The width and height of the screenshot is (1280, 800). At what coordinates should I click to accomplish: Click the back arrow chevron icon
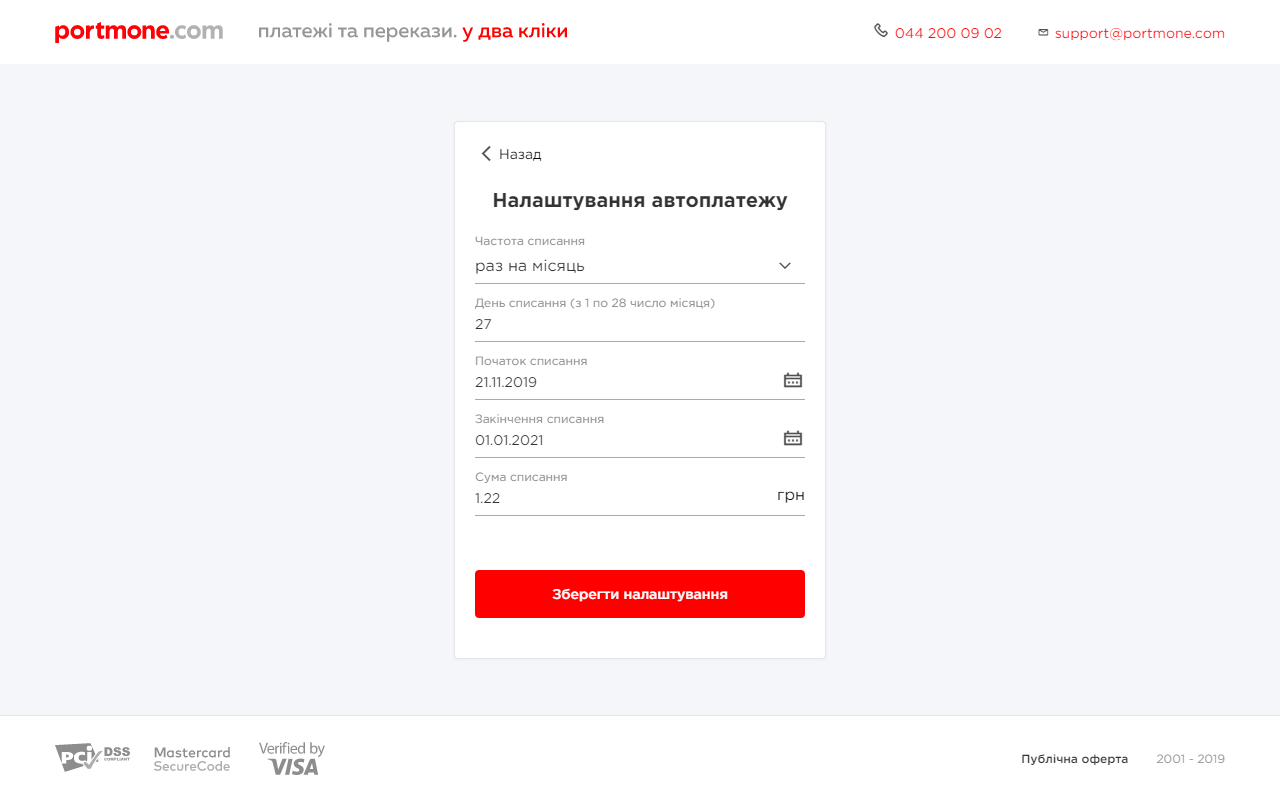point(486,154)
